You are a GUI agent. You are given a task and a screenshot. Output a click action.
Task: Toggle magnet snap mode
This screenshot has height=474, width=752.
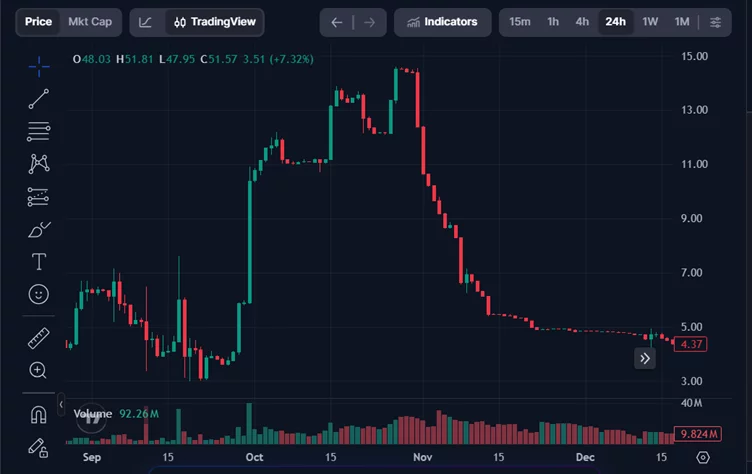(x=39, y=414)
